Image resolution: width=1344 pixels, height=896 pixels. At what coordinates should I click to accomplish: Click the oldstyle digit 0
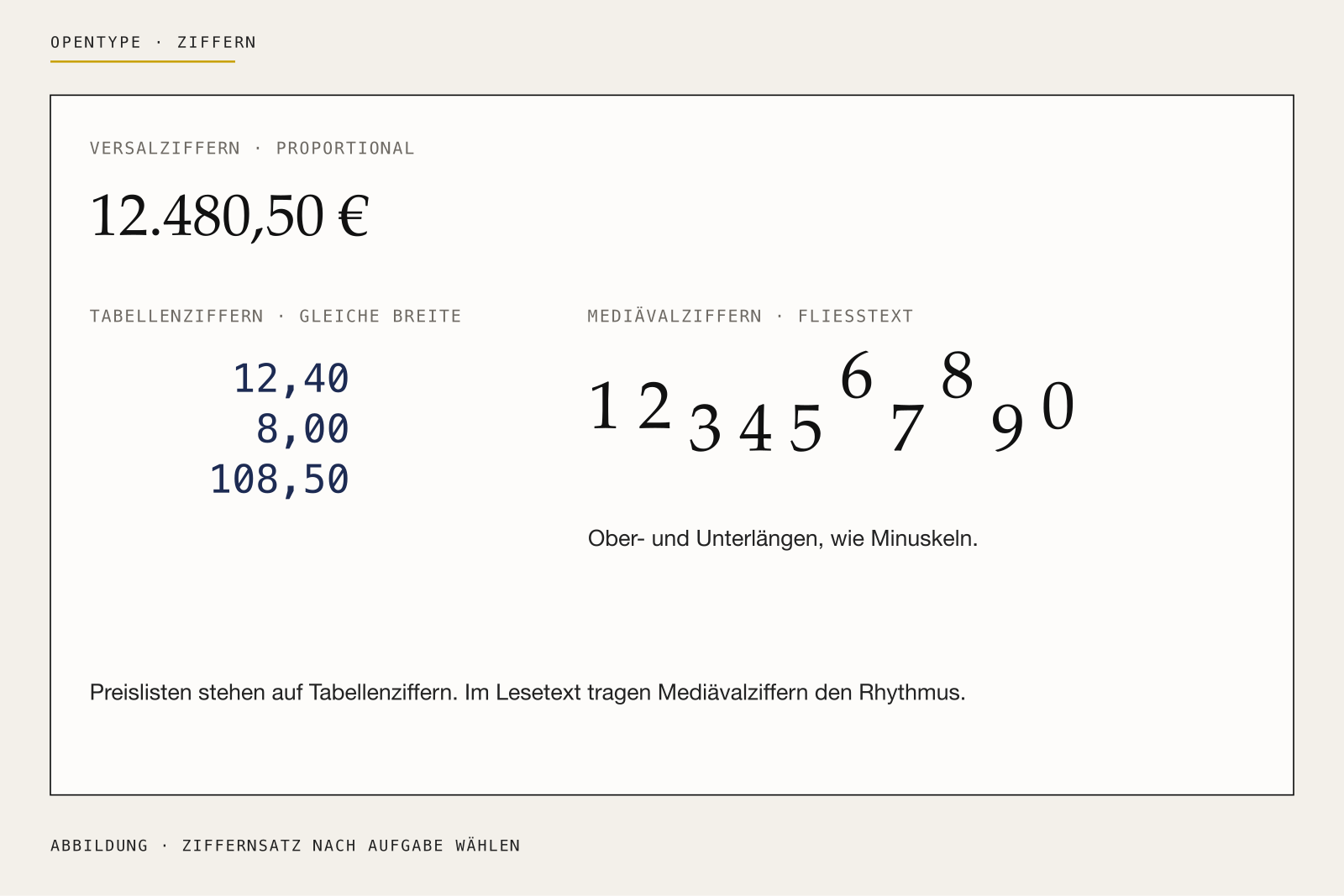coord(1058,406)
